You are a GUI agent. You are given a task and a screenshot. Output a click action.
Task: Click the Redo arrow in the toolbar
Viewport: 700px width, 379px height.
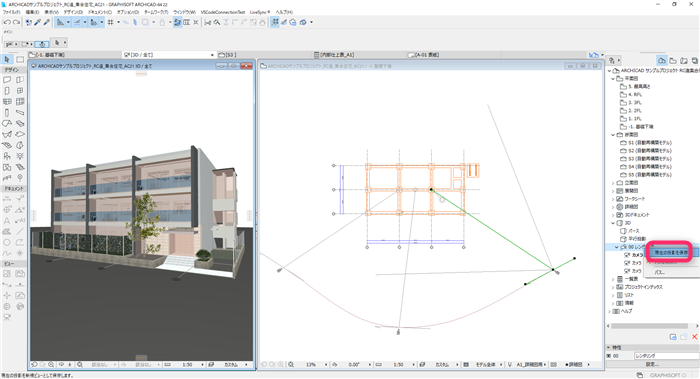tap(17, 22)
